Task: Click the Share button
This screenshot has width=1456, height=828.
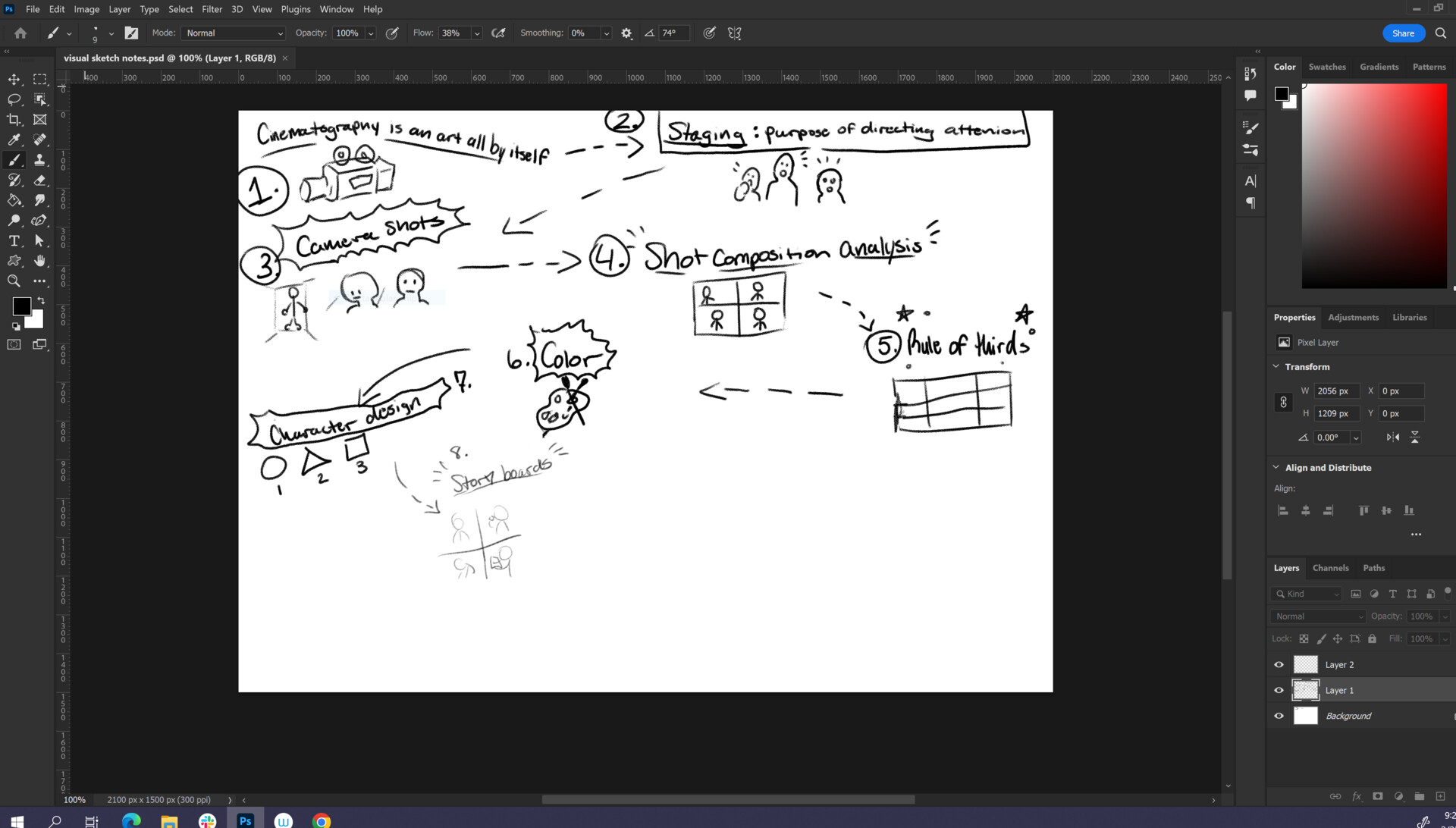Action: coord(1403,33)
